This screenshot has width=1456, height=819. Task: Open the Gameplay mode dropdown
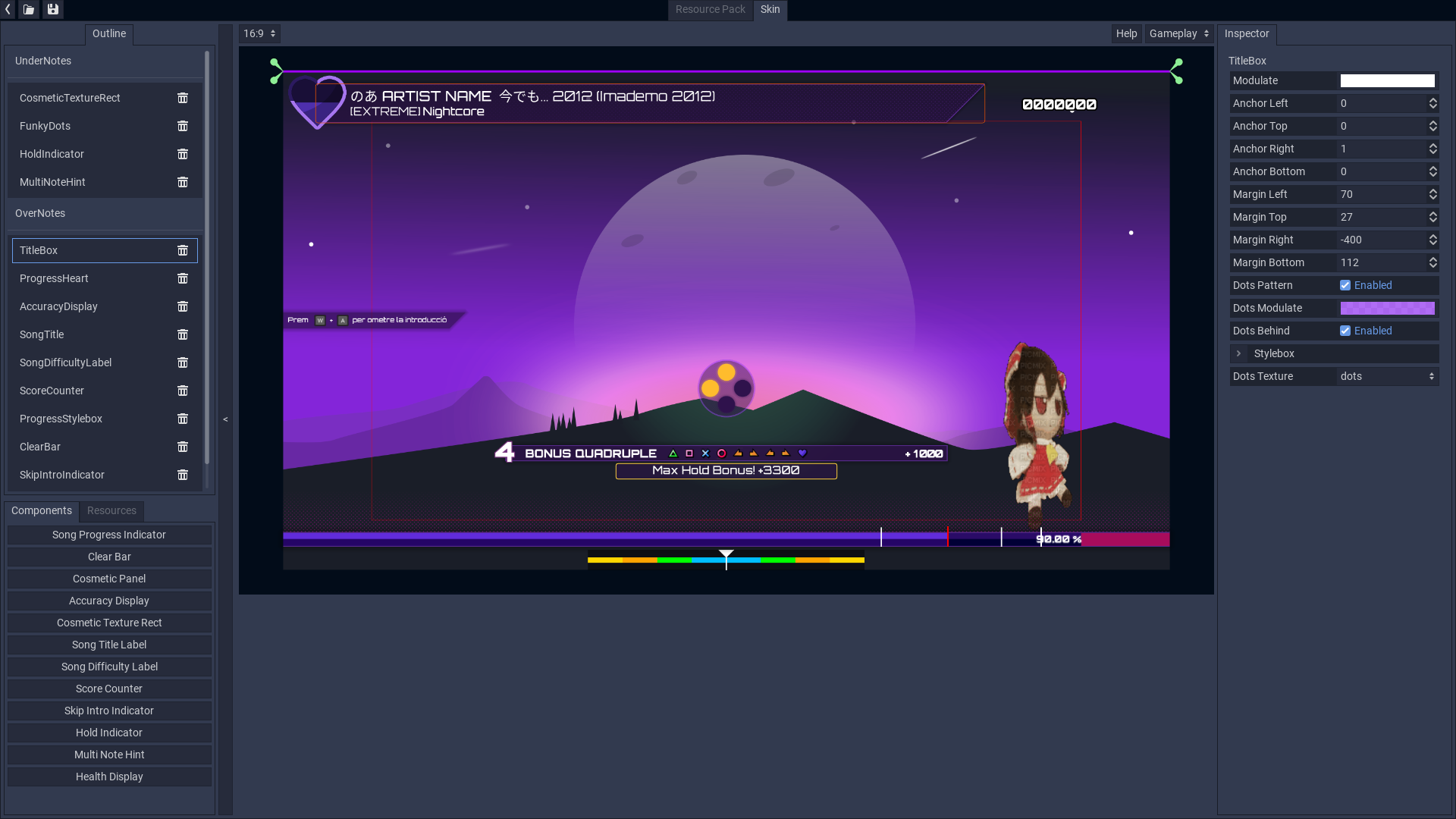point(1178,33)
